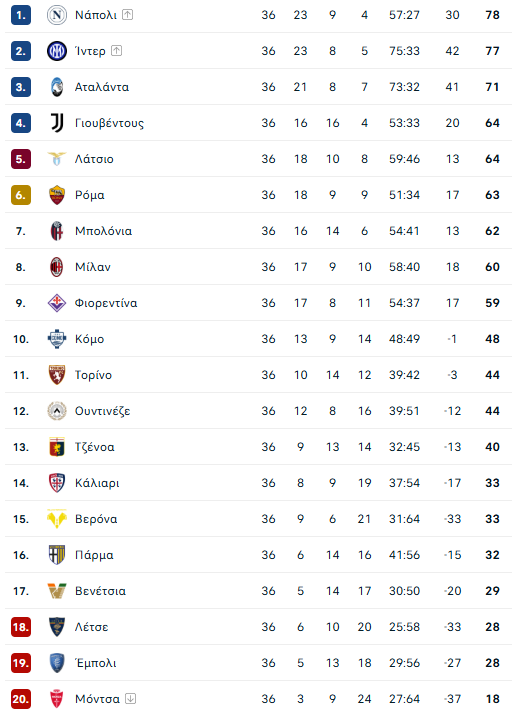The image size is (512, 713).
Task: Click the Milan club crest icon
Action: (57, 267)
